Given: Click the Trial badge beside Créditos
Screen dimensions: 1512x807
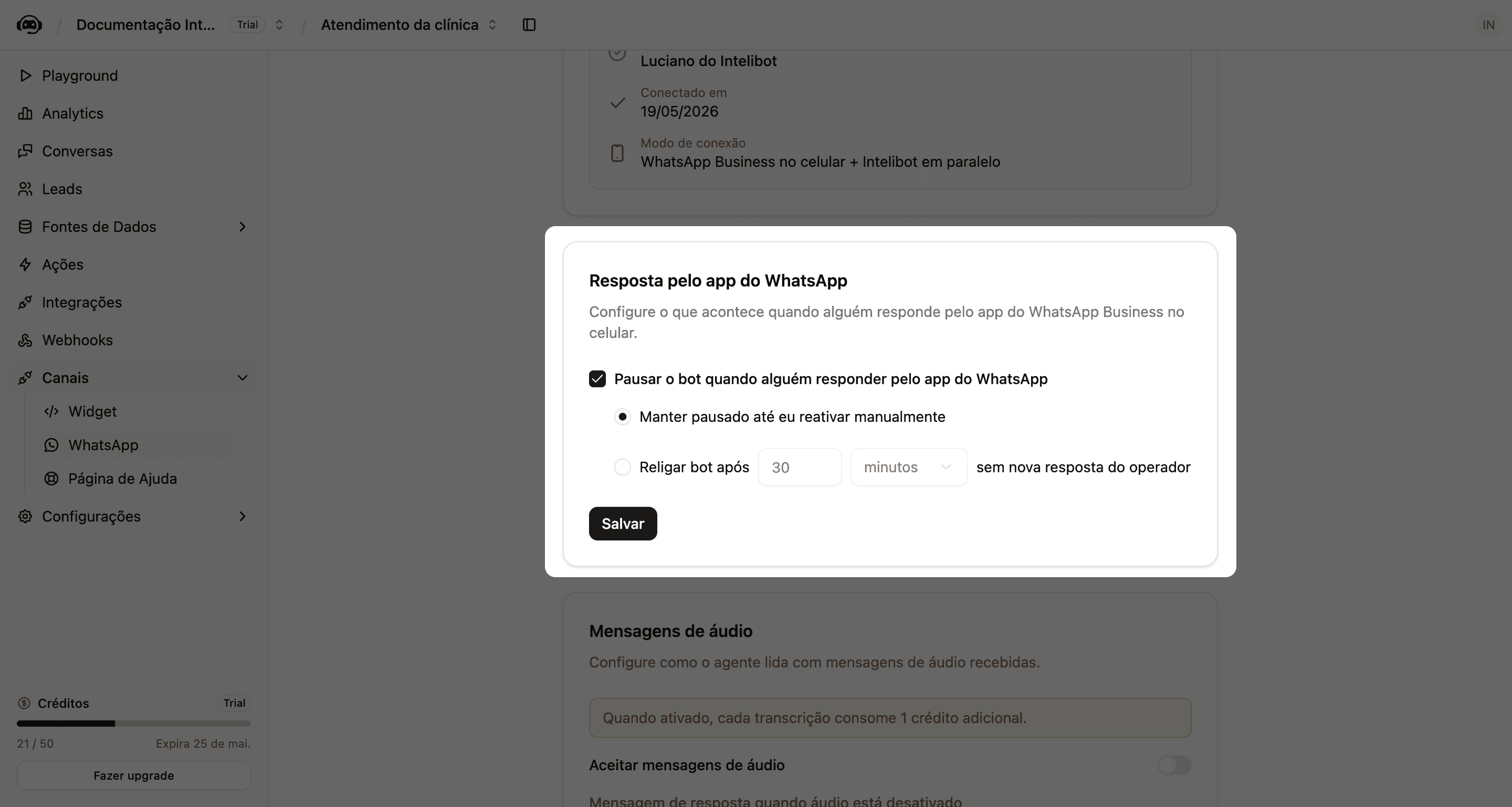Looking at the screenshot, I should pyautogui.click(x=234, y=703).
